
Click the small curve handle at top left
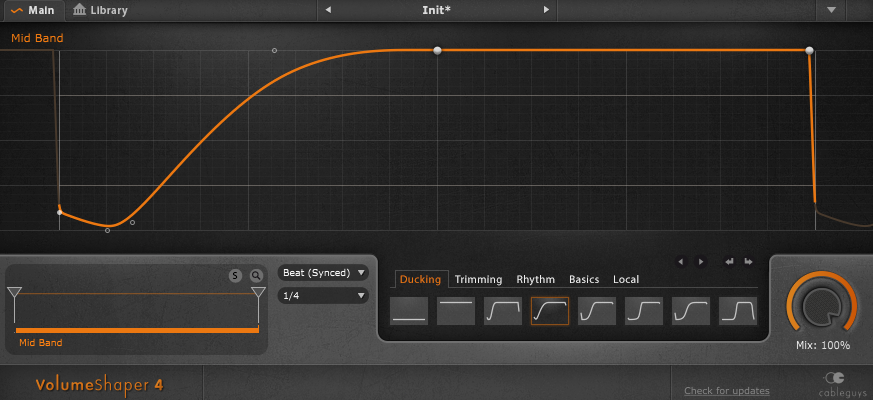274,51
